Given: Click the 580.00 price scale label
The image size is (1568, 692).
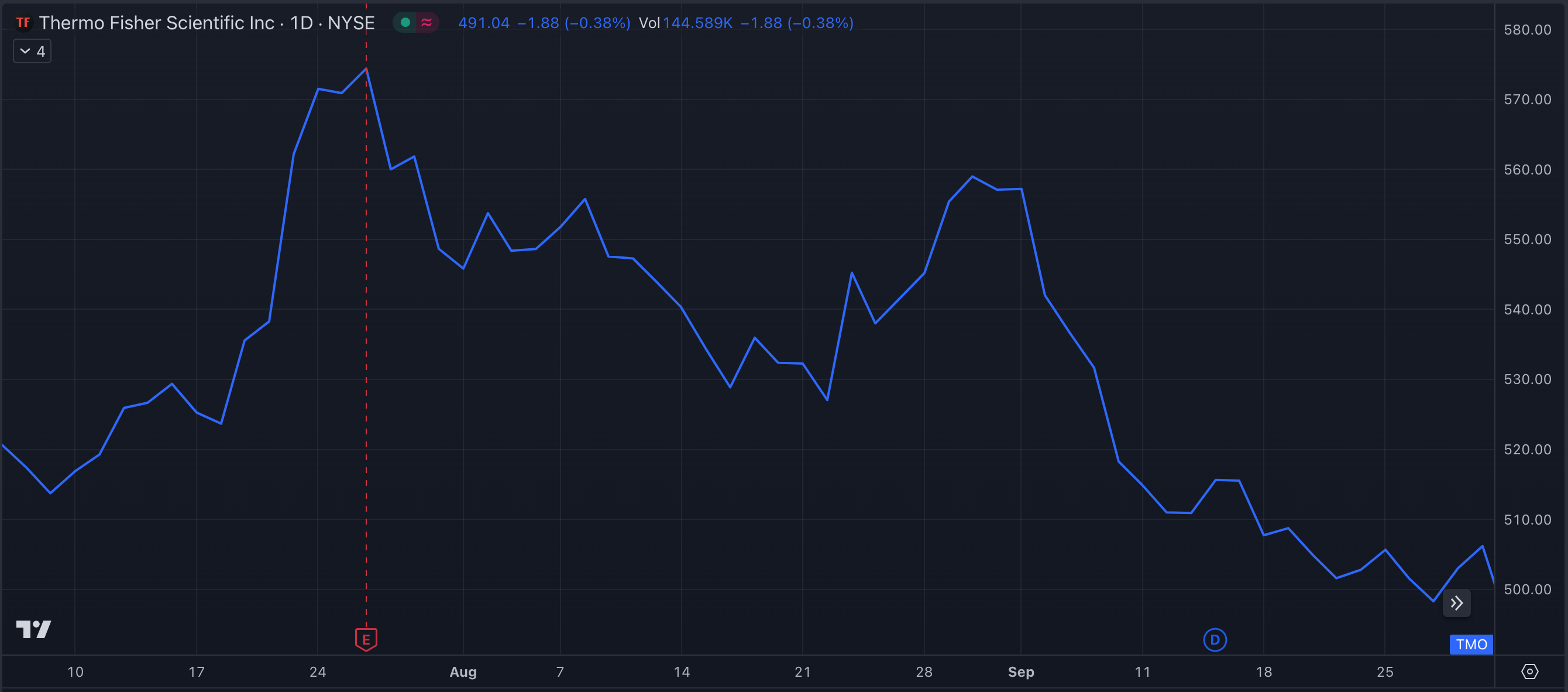Looking at the screenshot, I should click(x=1528, y=29).
